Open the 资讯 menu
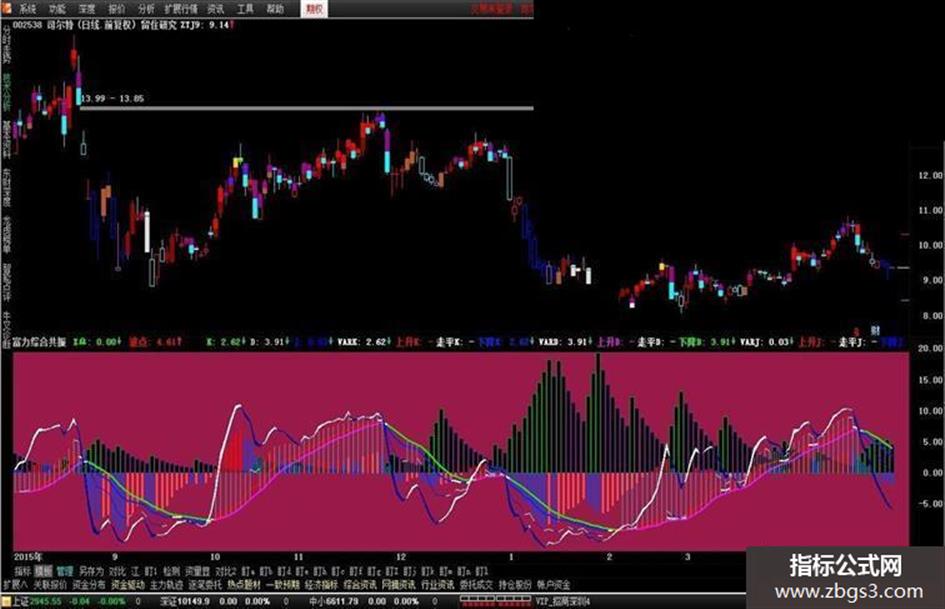Image resolution: width=945 pixels, height=609 pixels. pyautogui.click(x=215, y=8)
